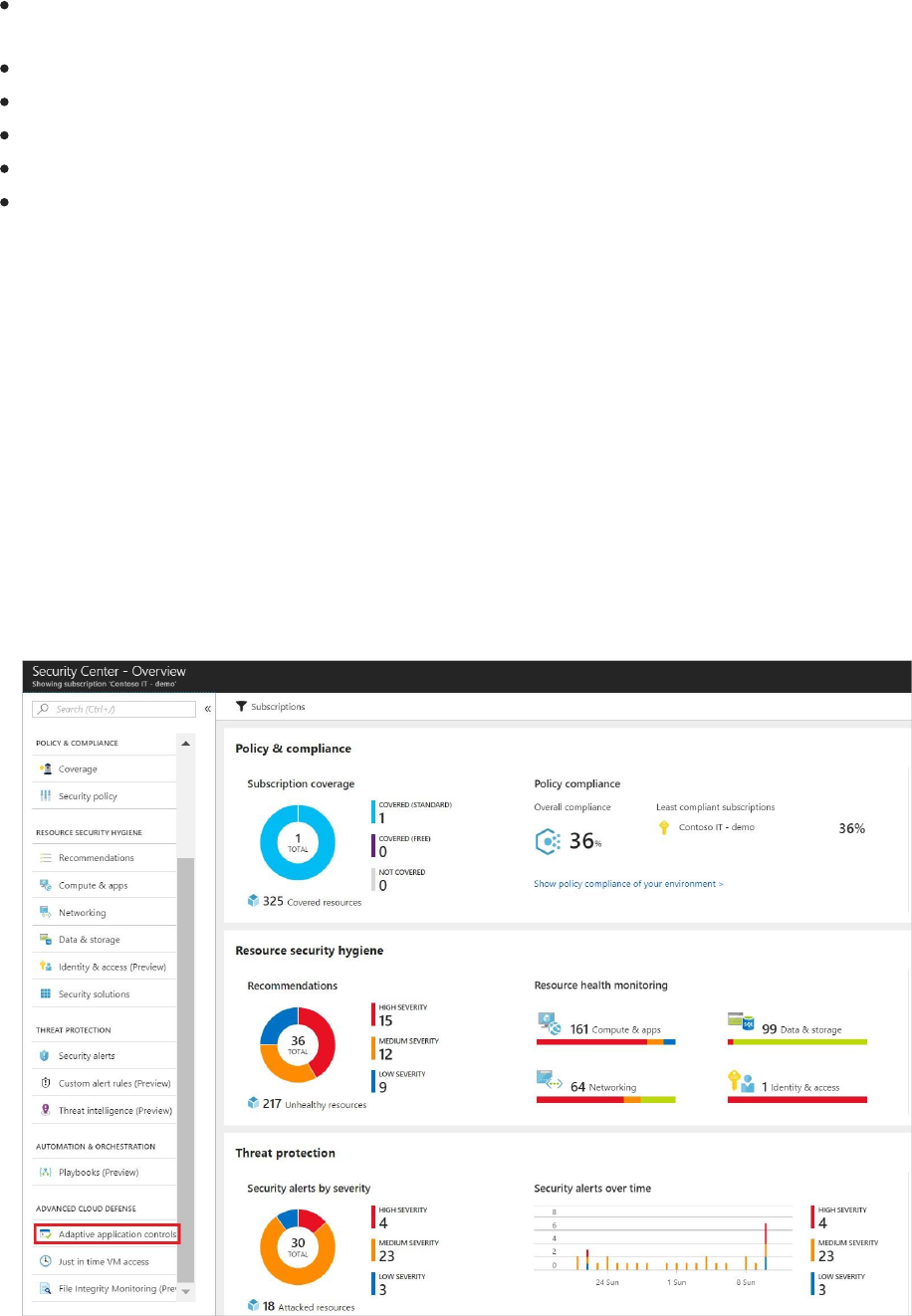
Task: Open Adaptive application controls menu item
Action: click(x=106, y=1234)
